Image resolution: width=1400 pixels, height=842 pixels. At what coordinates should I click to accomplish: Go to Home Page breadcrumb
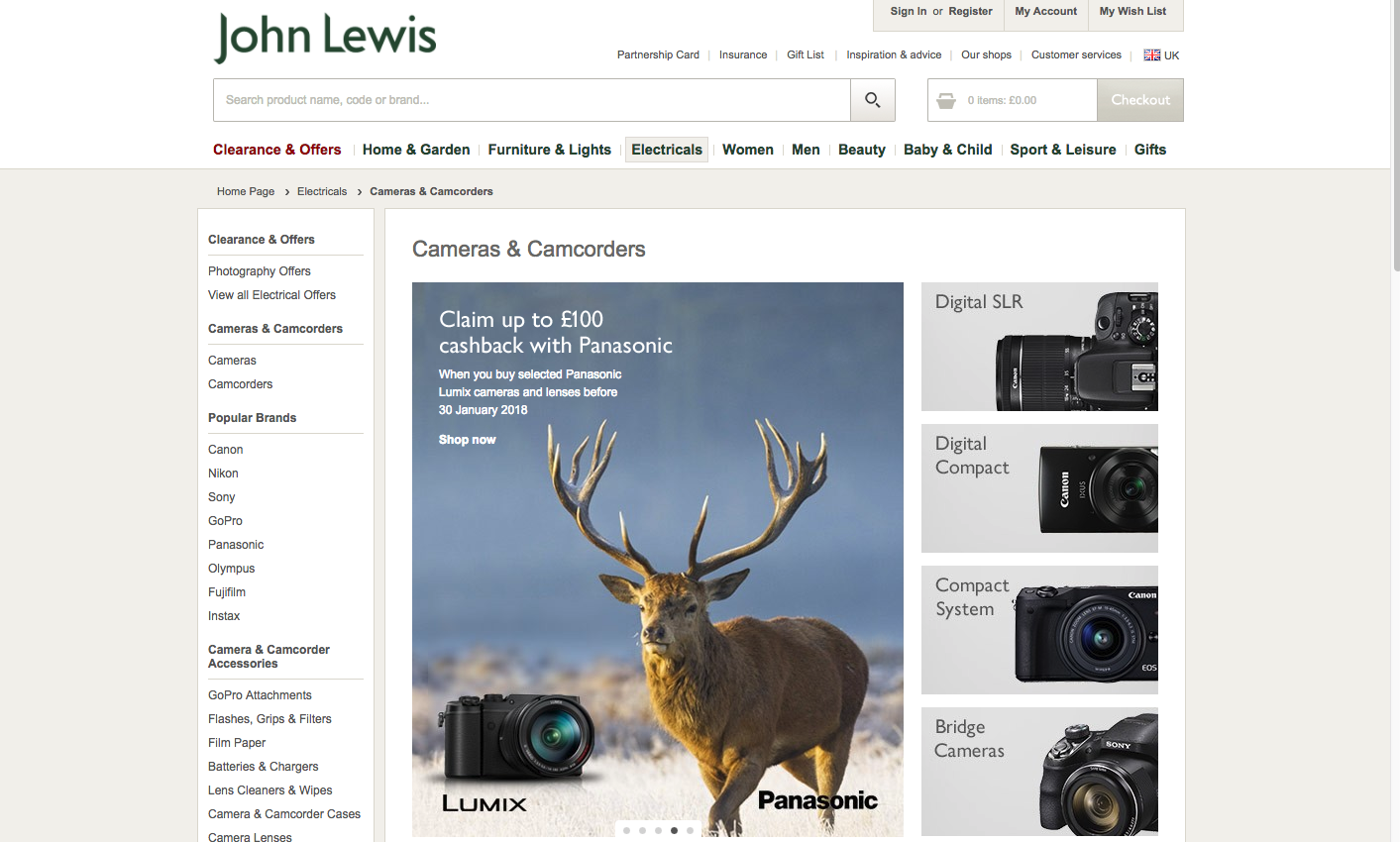246,191
